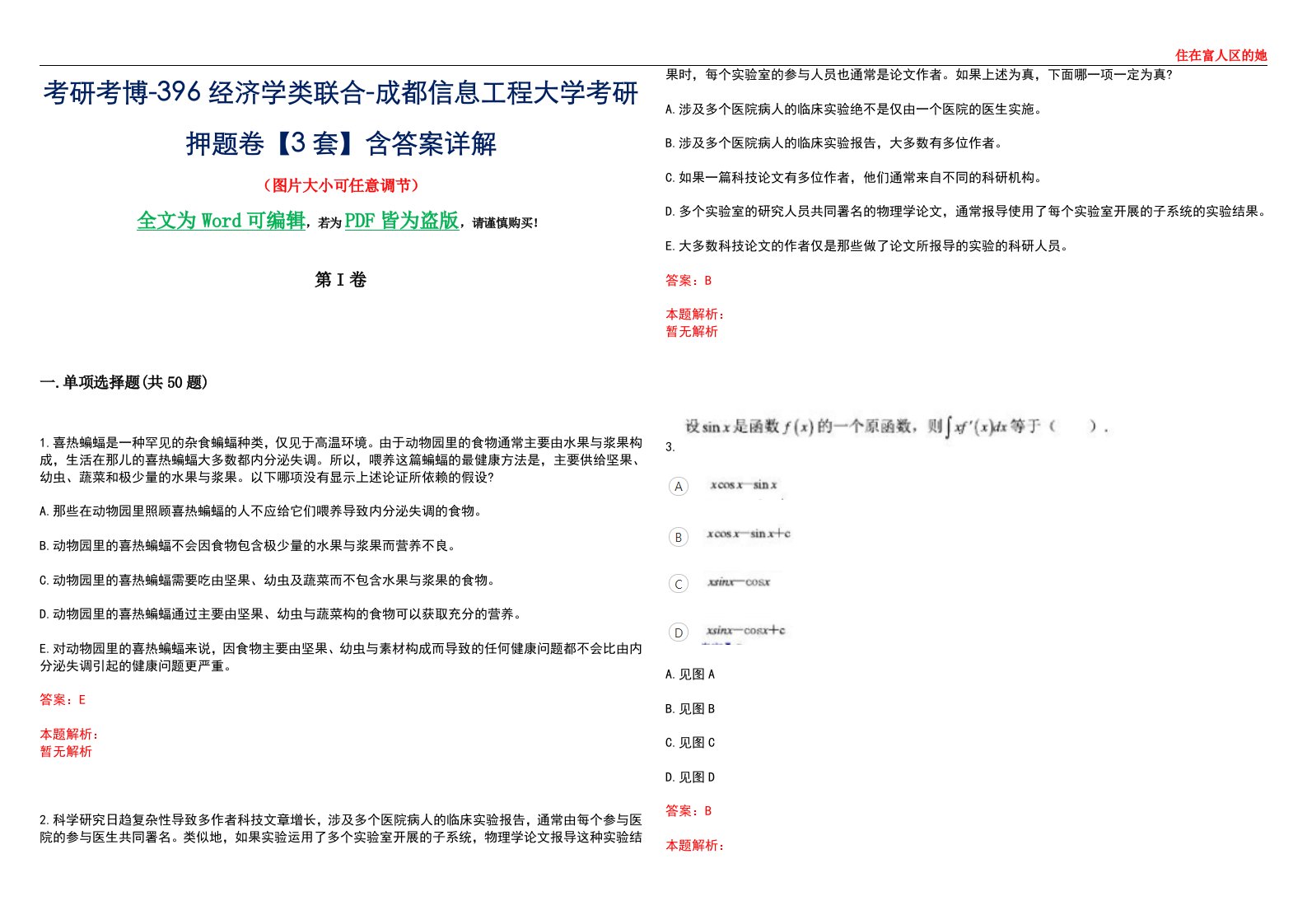Click answer choice 'B.见图 B'

(690, 708)
